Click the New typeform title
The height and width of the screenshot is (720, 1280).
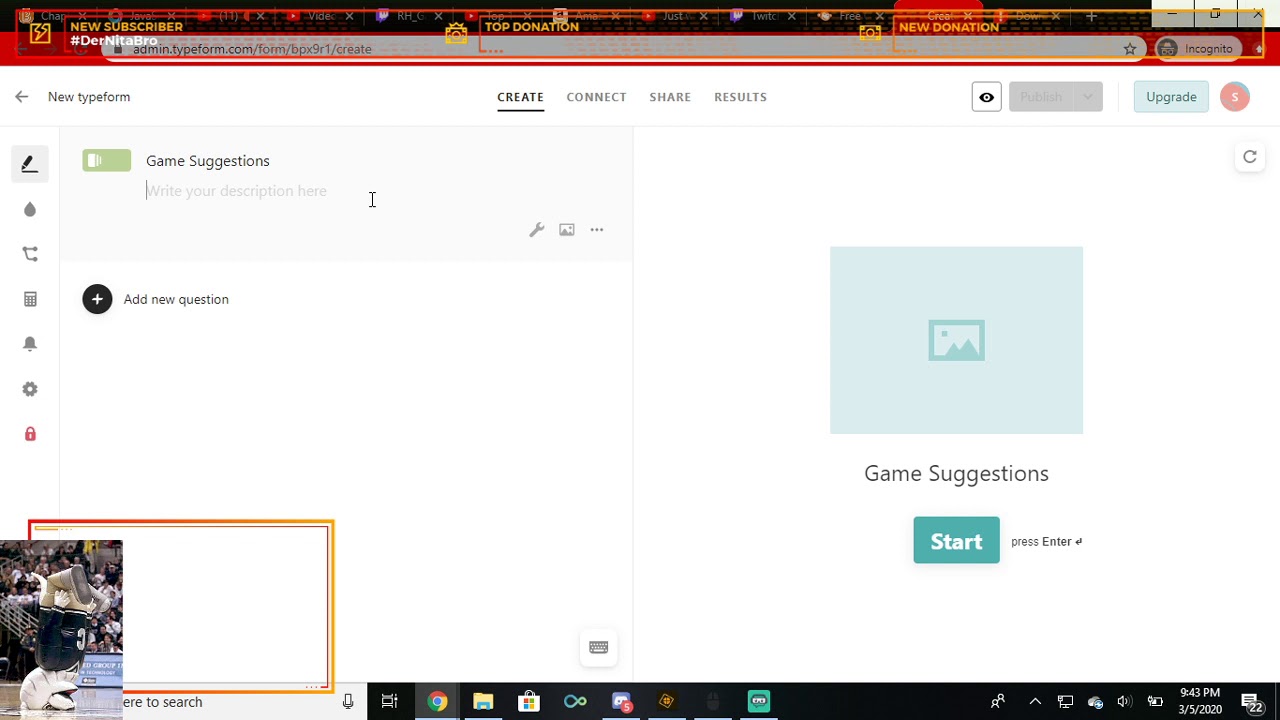(89, 97)
